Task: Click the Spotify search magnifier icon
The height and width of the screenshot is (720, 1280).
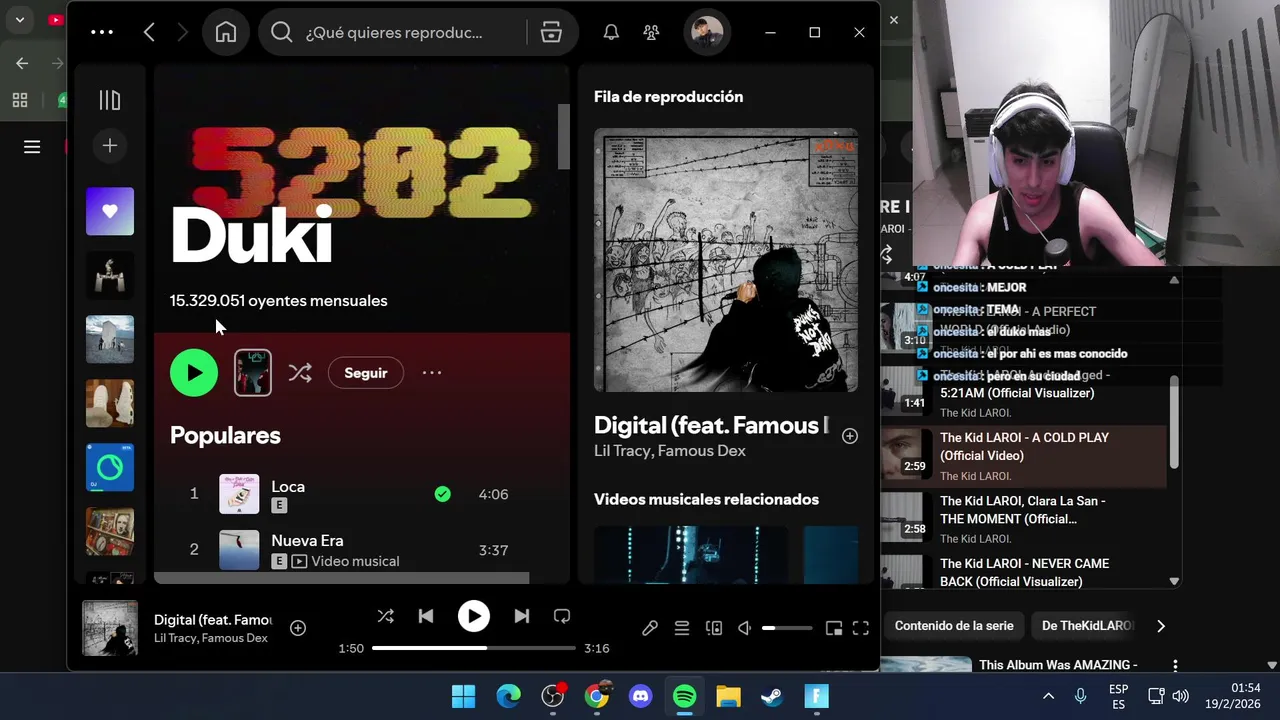Action: pos(282,32)
